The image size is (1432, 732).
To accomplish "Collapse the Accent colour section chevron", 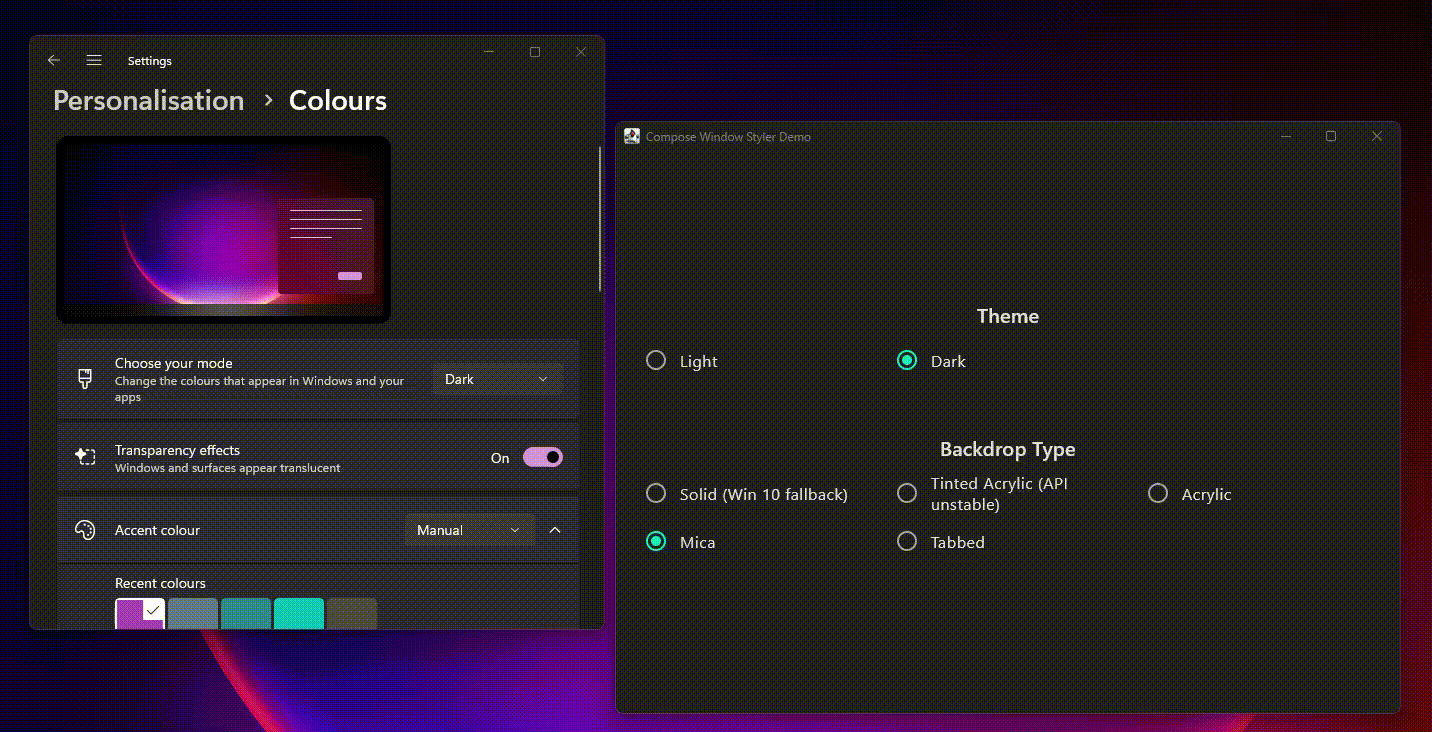I will click(x=555, y=530).
